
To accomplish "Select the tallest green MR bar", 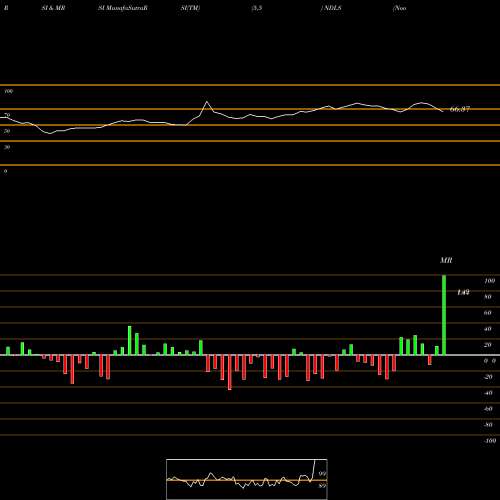I will (444, 315).
